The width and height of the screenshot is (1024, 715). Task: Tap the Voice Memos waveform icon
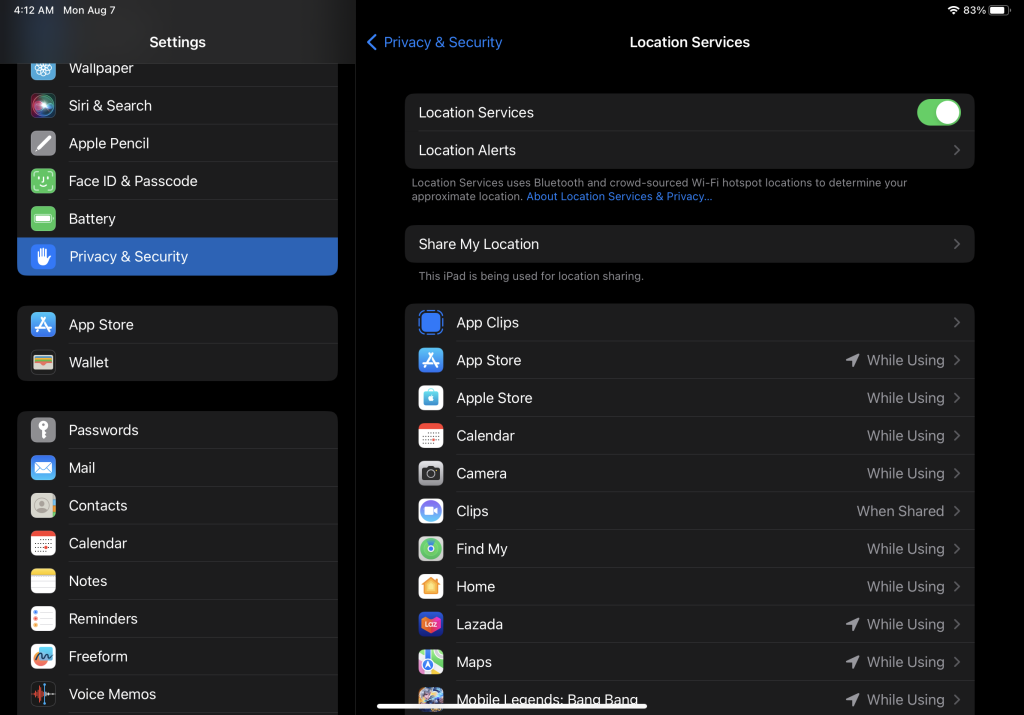(x=43, y=694)
